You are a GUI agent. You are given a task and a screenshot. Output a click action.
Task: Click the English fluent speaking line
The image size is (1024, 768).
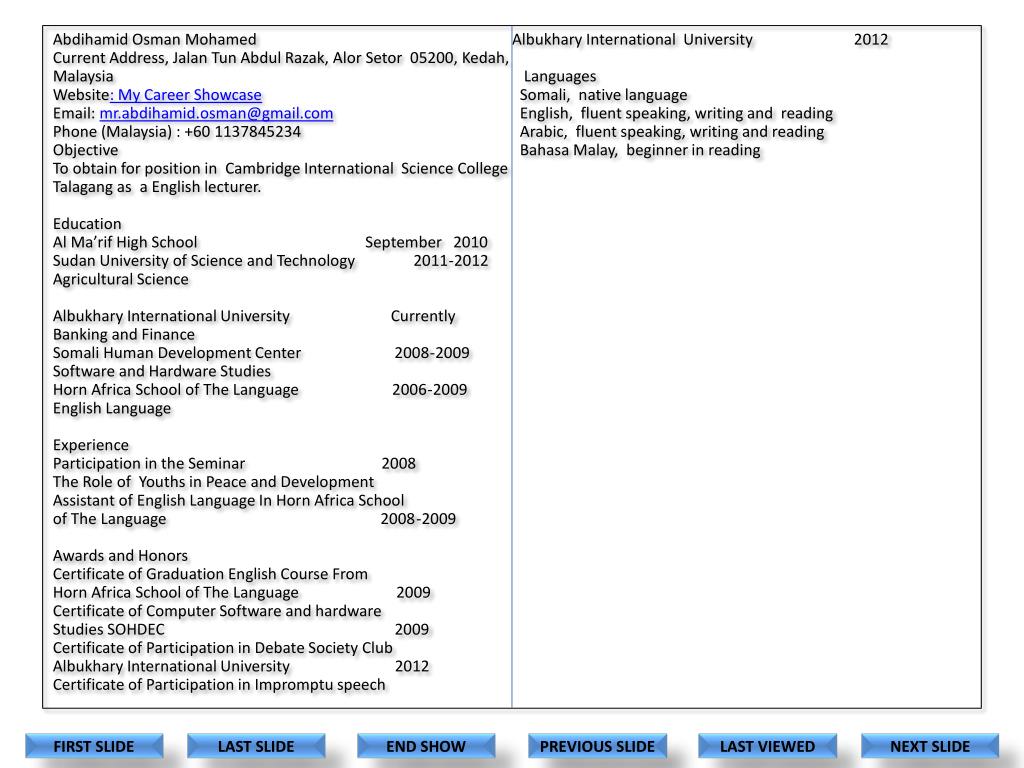coord(677,113)
